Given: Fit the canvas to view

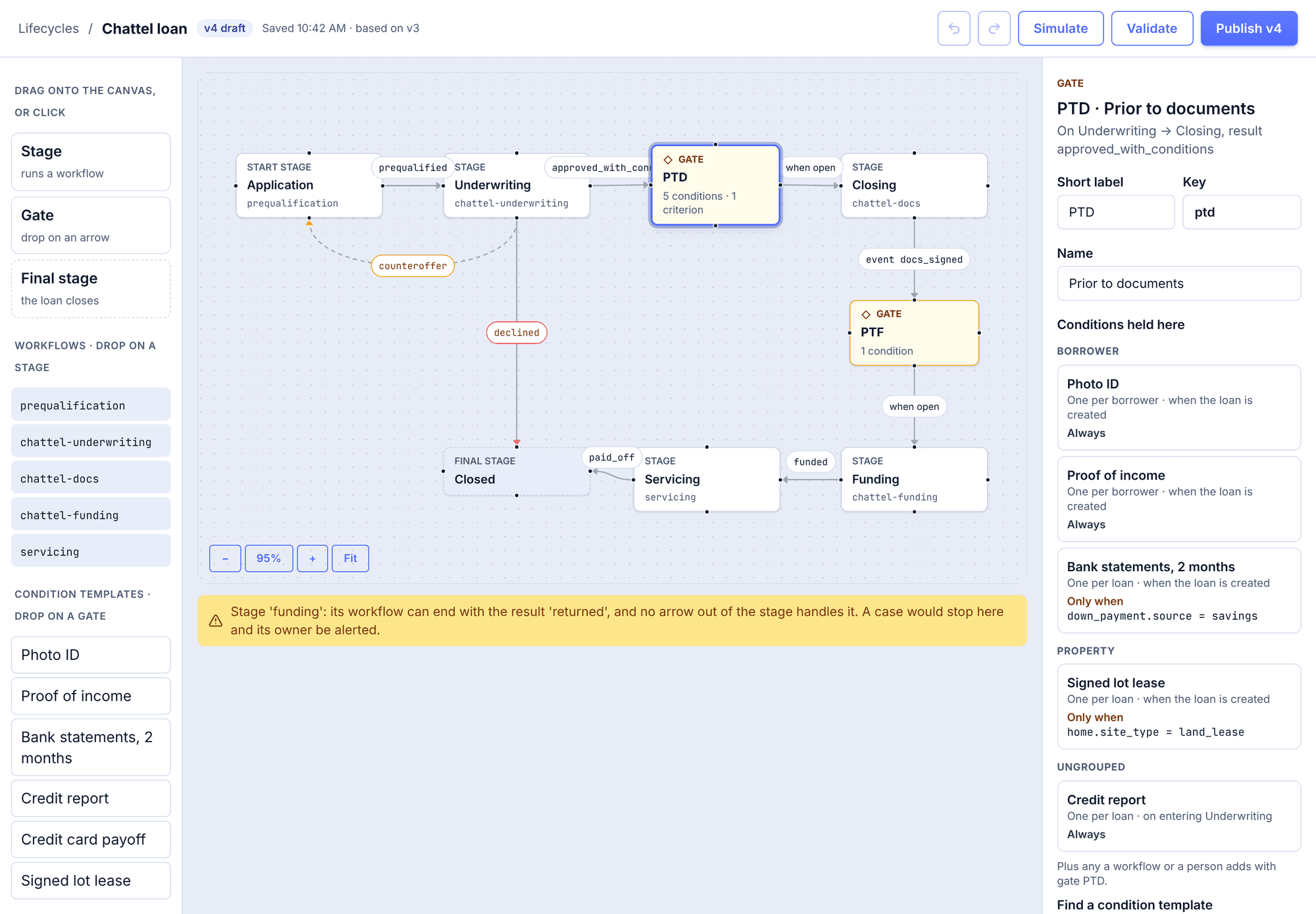Looking at the screenshot, I should (x=350, y=558).
